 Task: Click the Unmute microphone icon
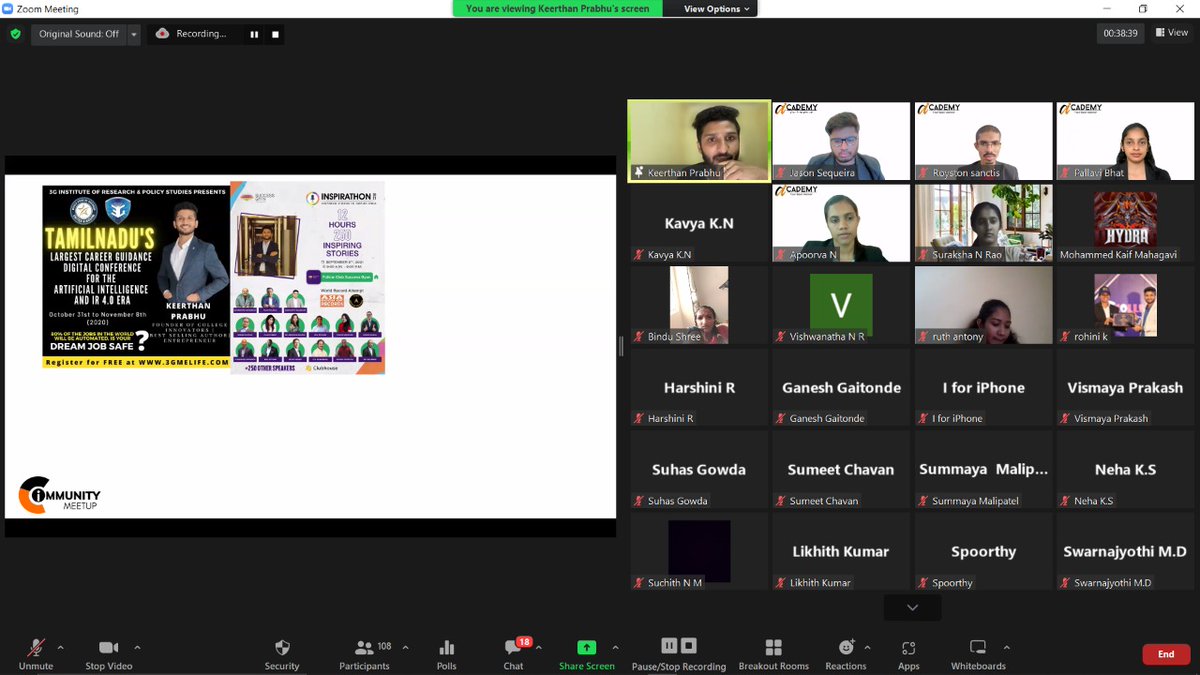(x=36, y=648)
